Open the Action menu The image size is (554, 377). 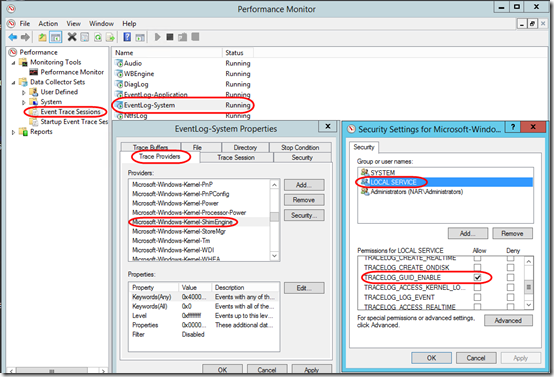[x=48, y=24]
